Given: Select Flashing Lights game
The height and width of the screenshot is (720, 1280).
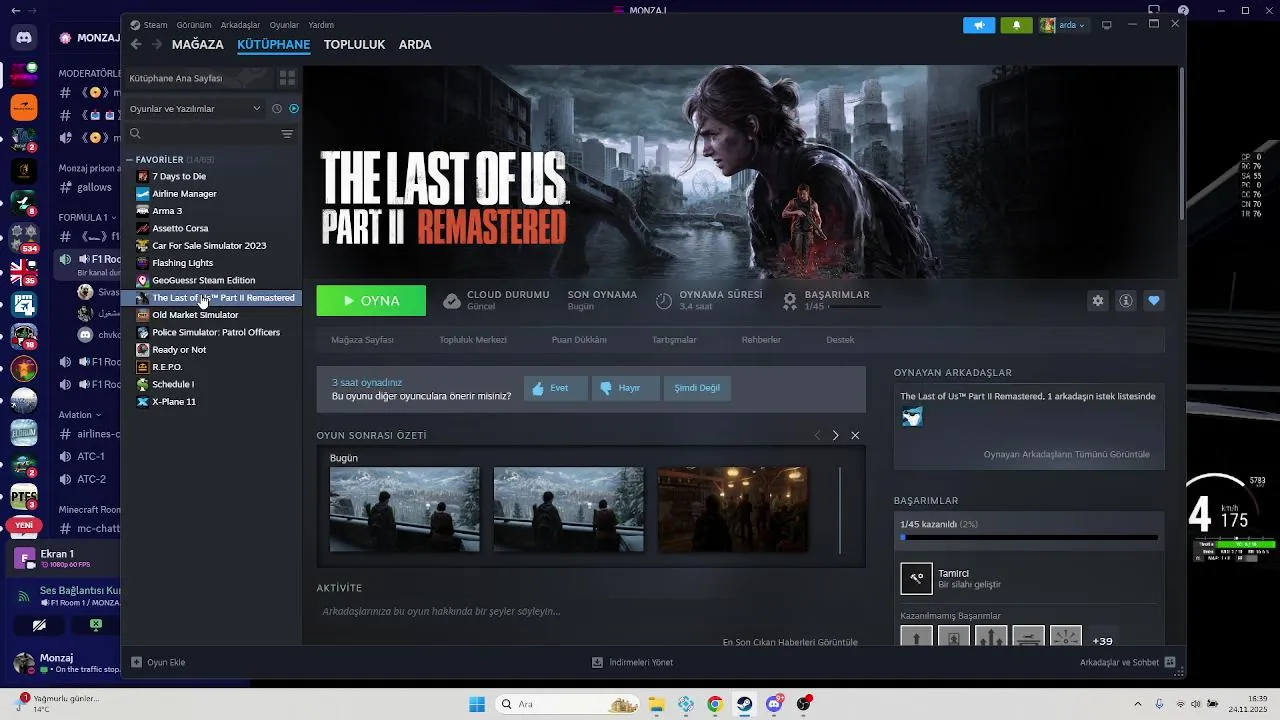Looking at the screenshot, I should coord(182,263).
